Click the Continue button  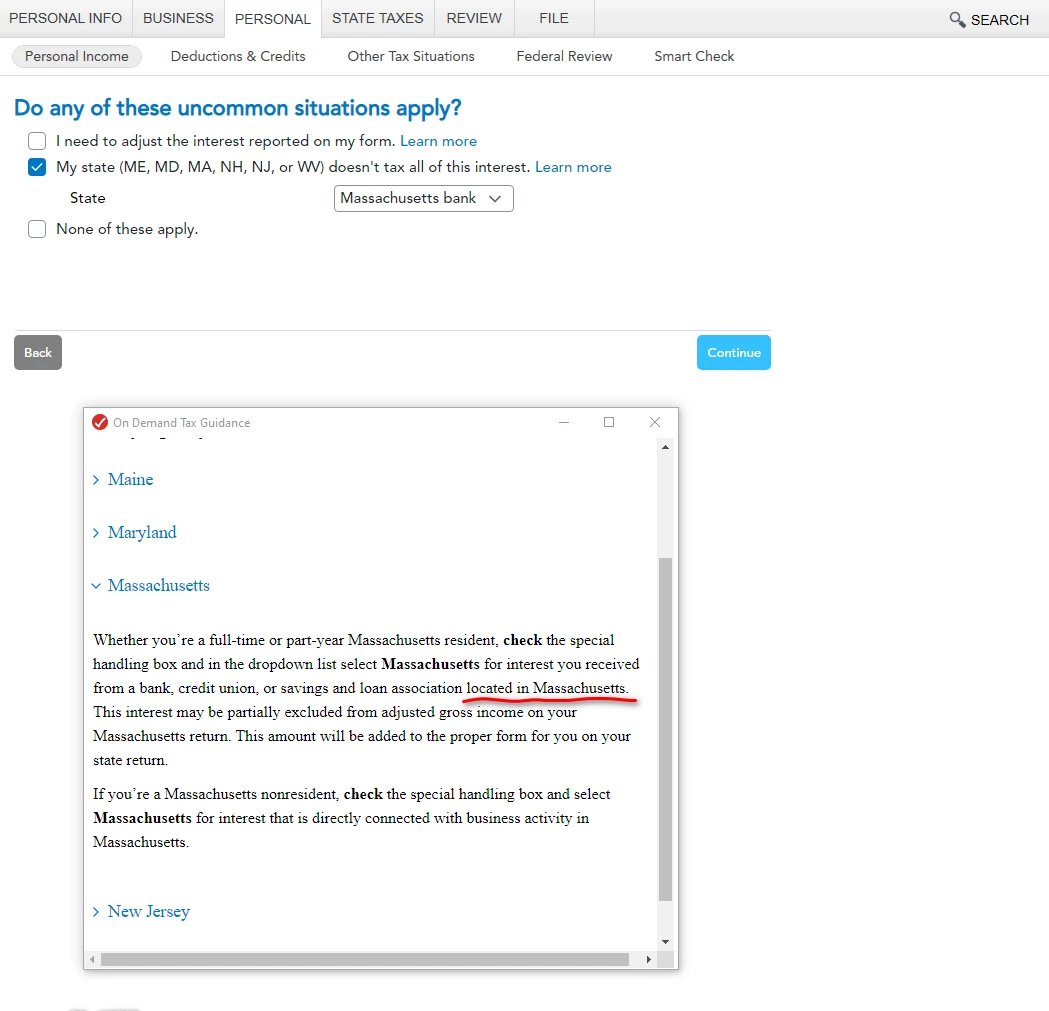(733, 353)
